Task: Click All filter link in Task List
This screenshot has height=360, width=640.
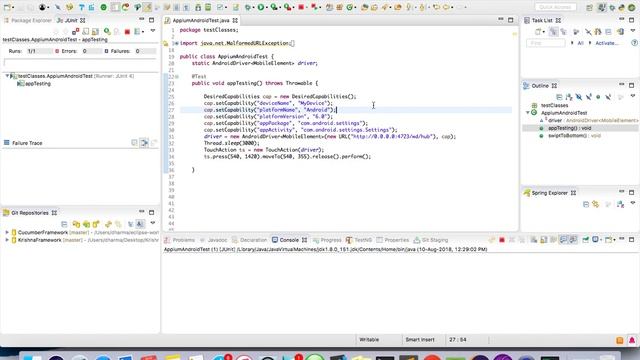Action: point(580,43)
